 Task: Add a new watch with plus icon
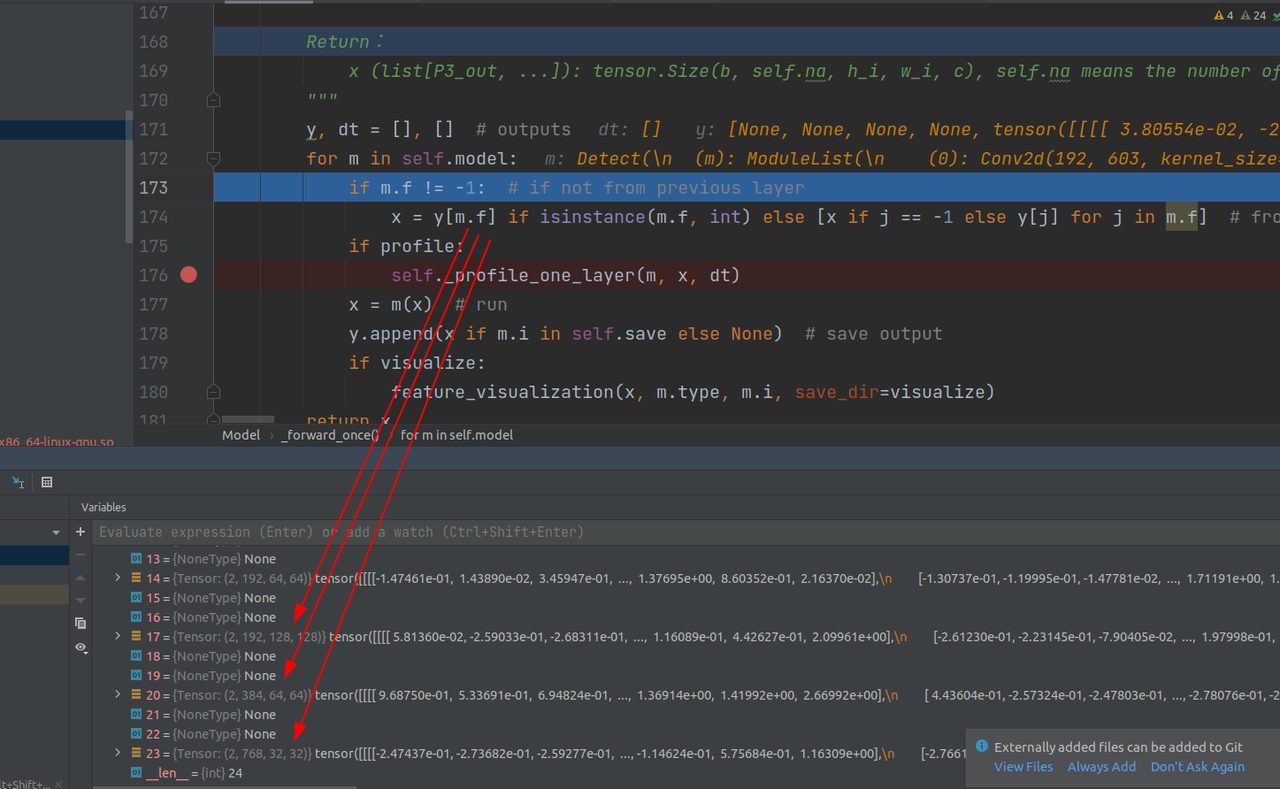click(x=81, y=532)
